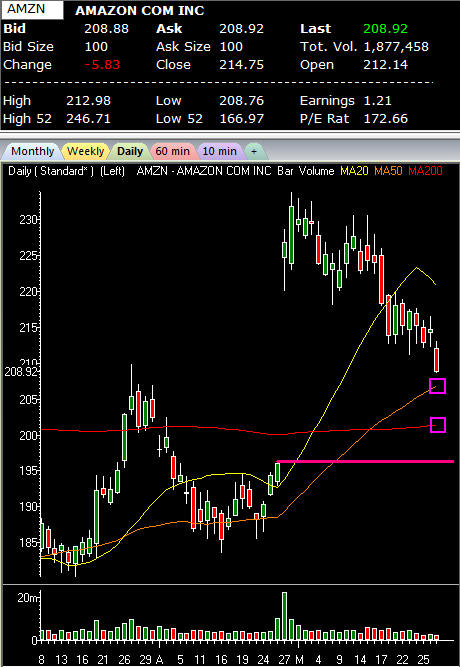Click the AMAZON COM INC title in quote panel
Screen dimensions: 460x667
[x=140, y=11]
